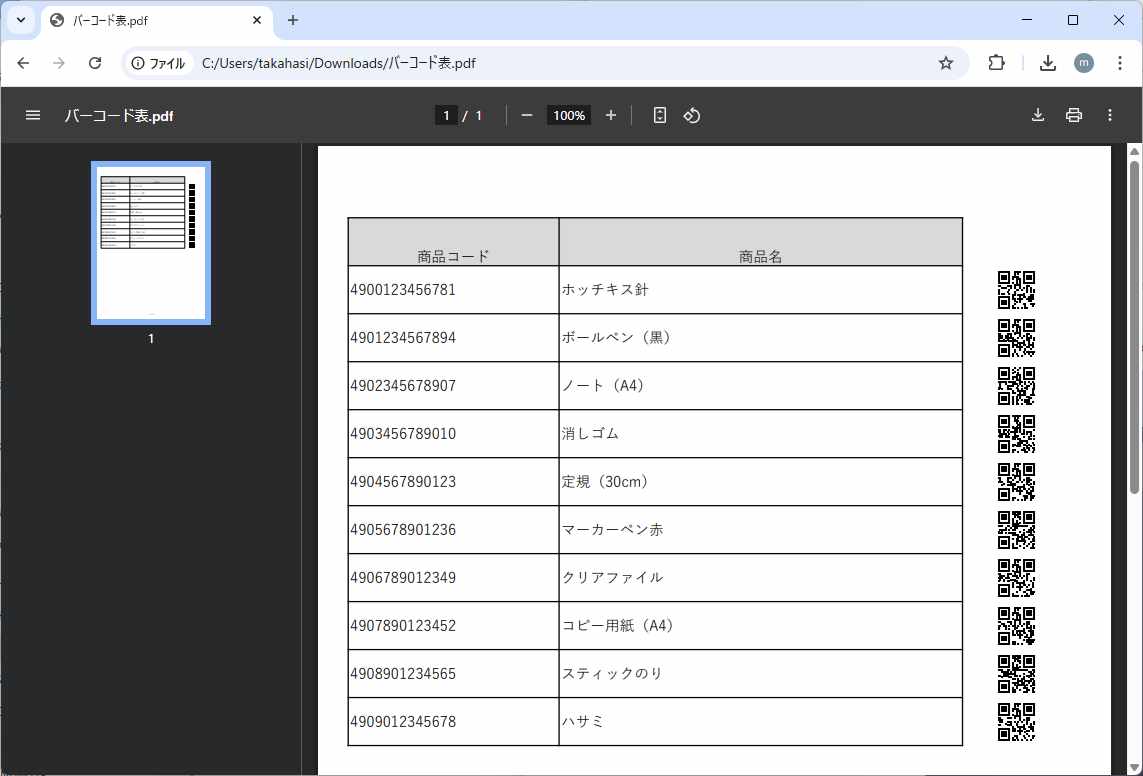Open a new browser tab
The image size is (1143, 776).
(x=292, y=19)
